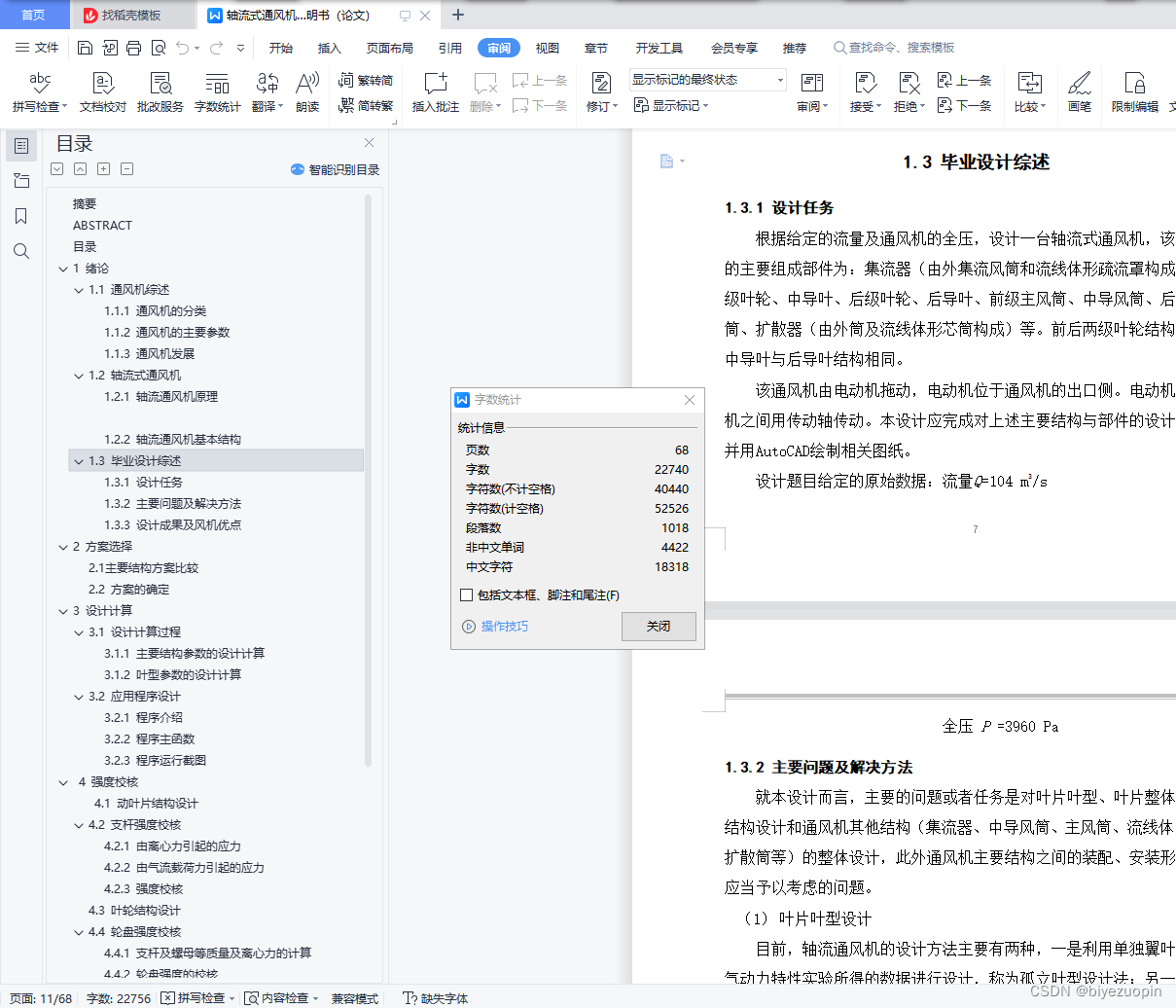
Task: Insert a comment with 插入批注
Action: click(x=435, y=92)
